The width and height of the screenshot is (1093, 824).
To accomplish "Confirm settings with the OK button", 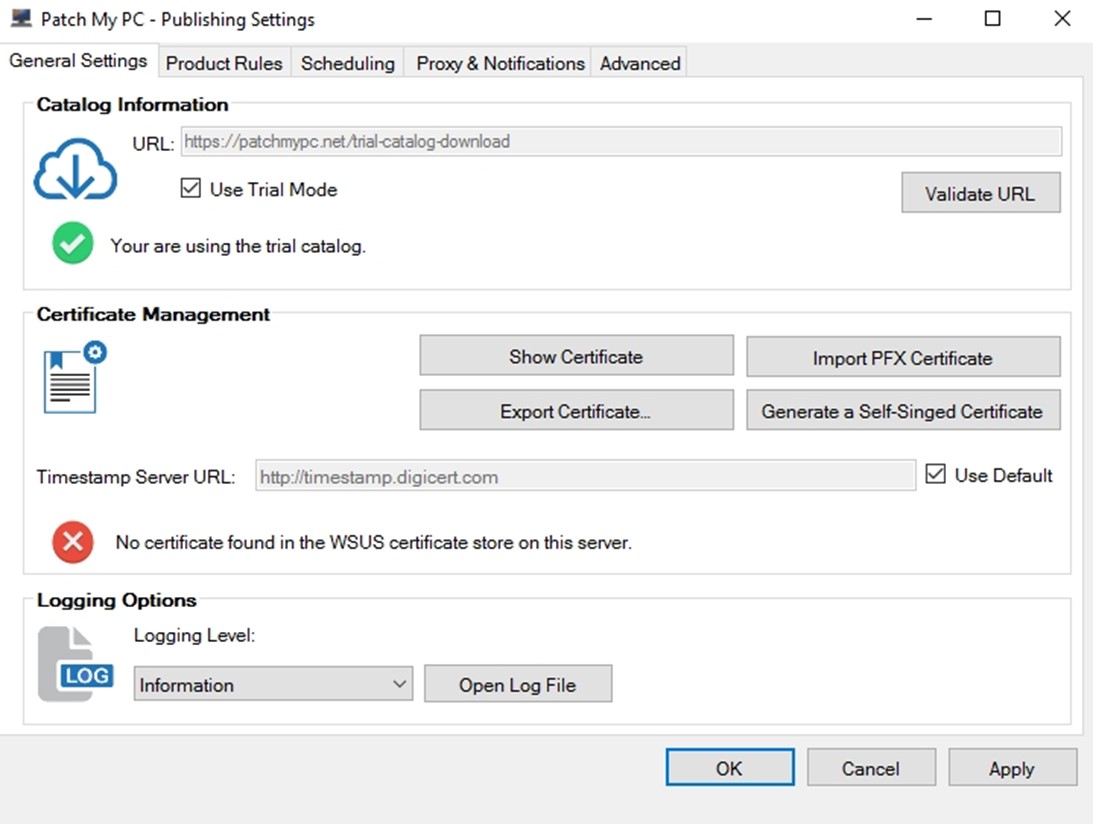I will click(730, 768).
